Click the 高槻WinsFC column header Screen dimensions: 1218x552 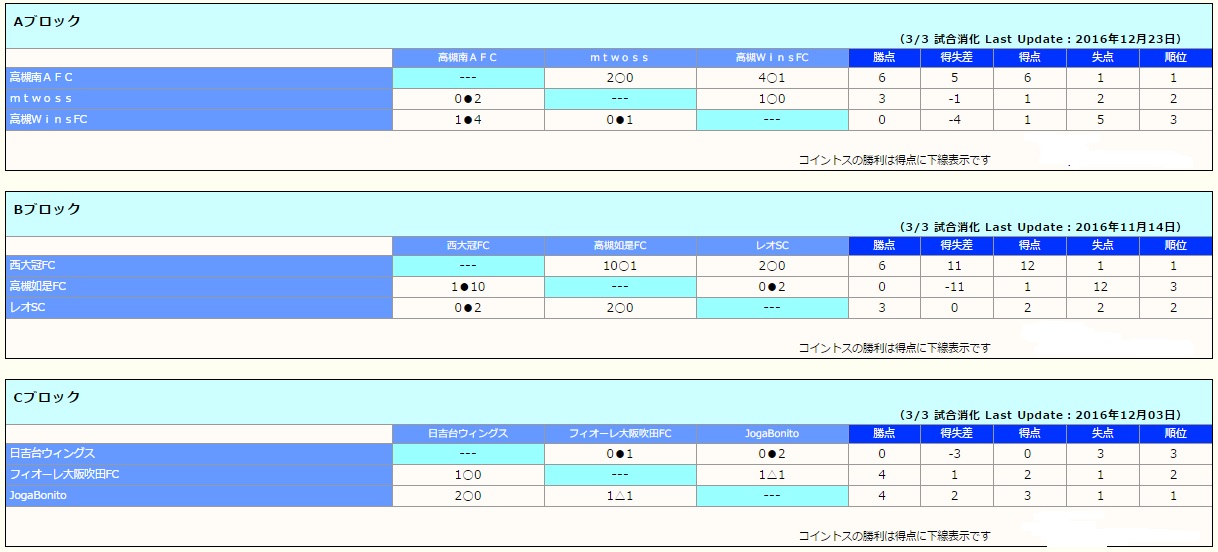pos(772,58)
